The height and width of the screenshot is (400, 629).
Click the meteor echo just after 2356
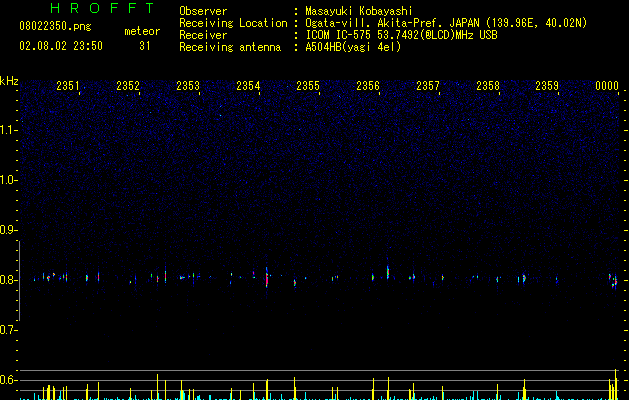(388, 272)
